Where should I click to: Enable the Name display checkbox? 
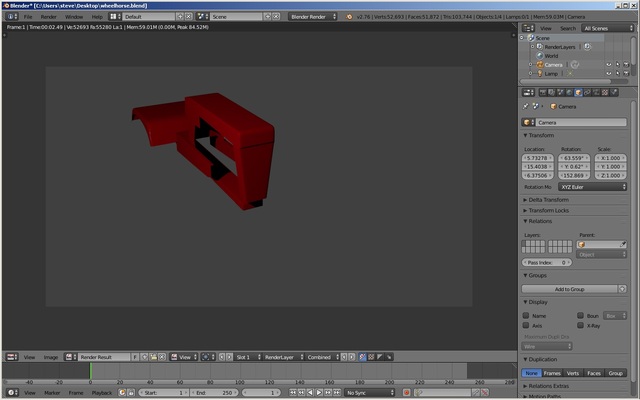coord(527,315)
